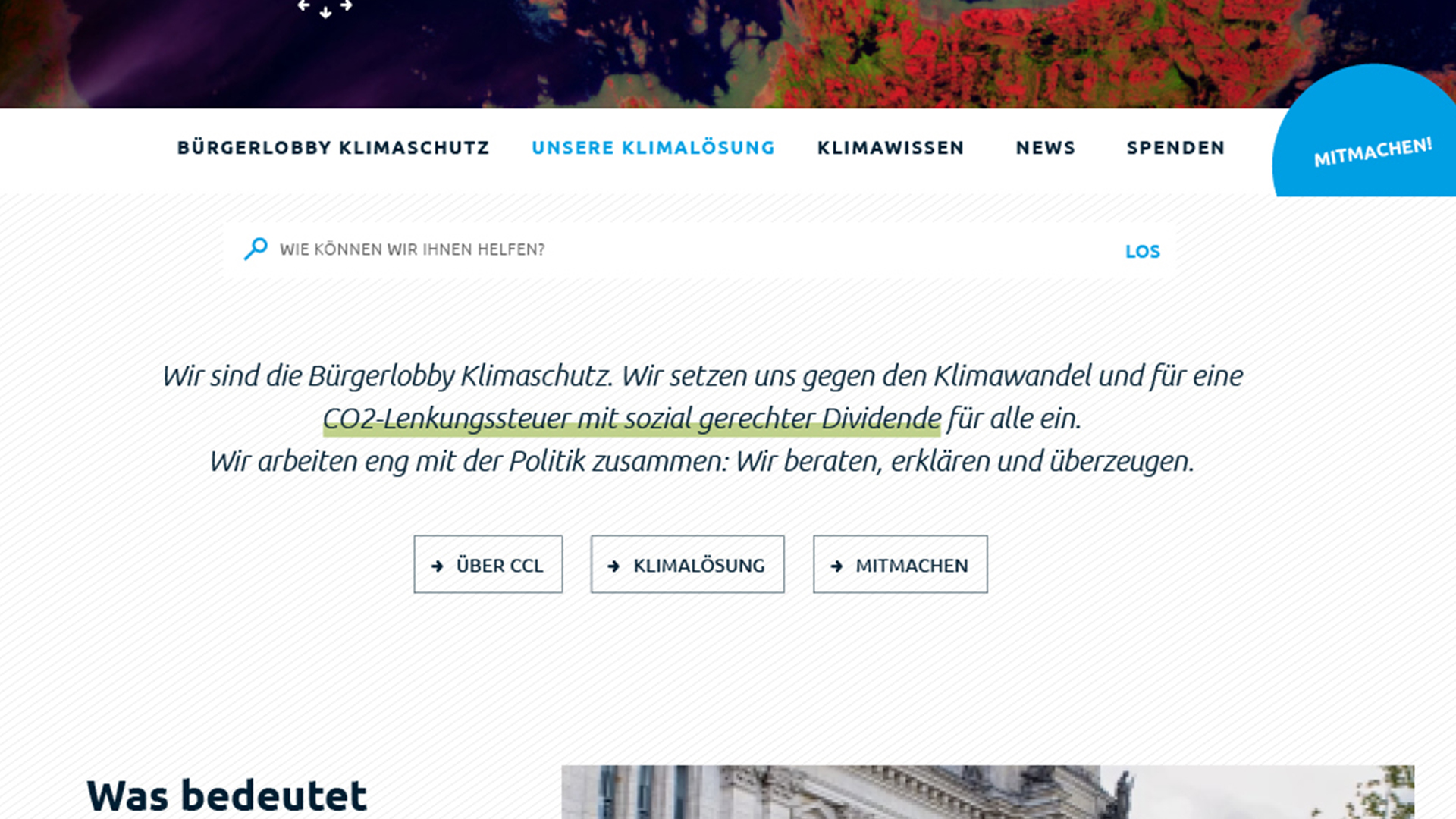The width and height of the screenshot is (1456, 819).
Task: Go to the KLIMAWISSEN navigation item
Action: click(x=890, y=148)
